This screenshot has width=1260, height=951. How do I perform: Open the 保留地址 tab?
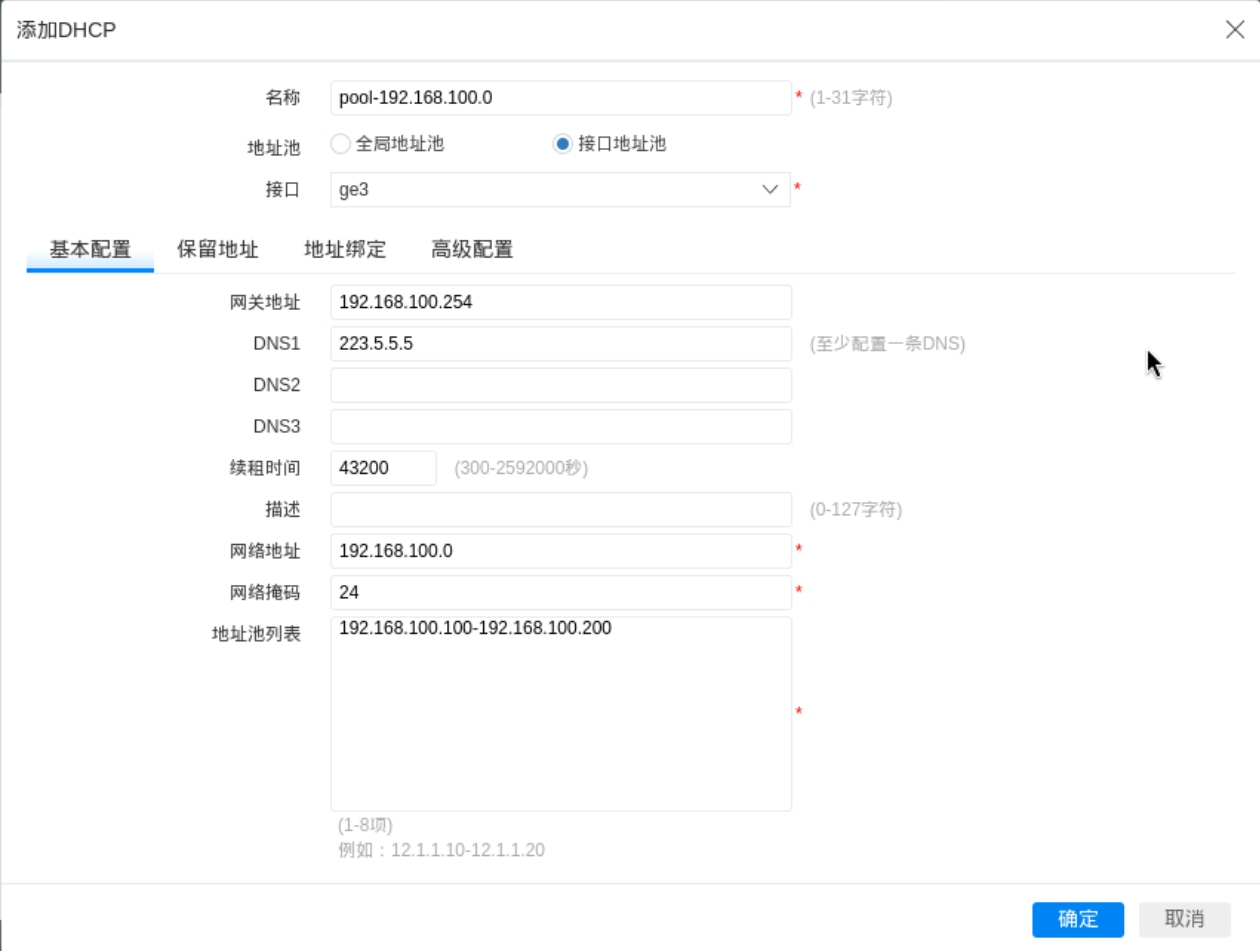click(x=218, y=250)
